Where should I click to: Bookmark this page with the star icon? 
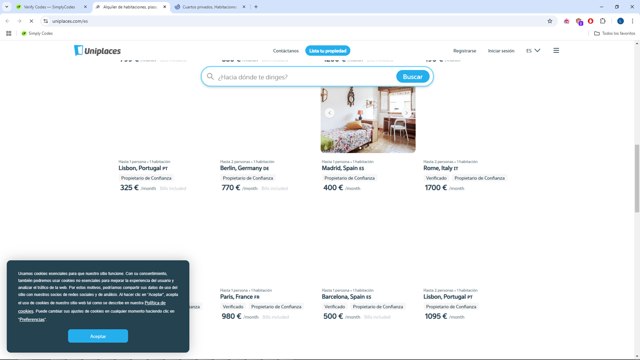(x=550, y=21)
